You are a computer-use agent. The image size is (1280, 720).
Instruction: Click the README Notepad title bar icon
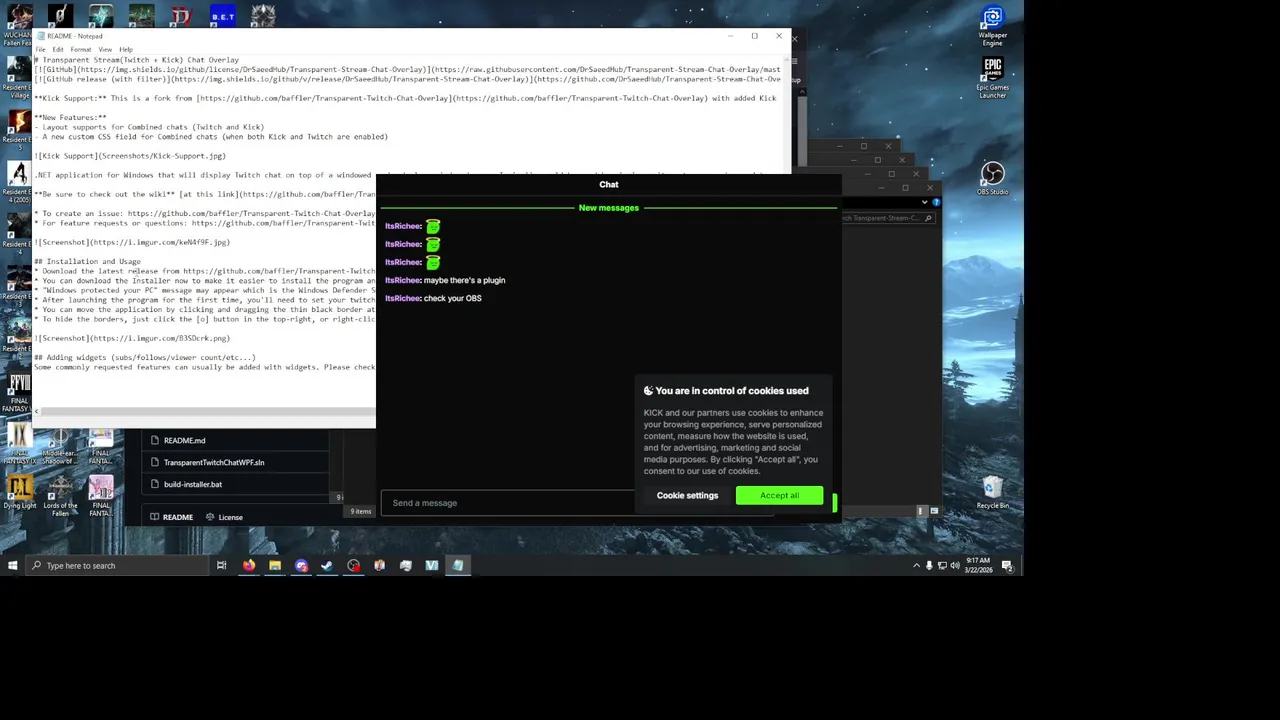(x=39, y=36)
